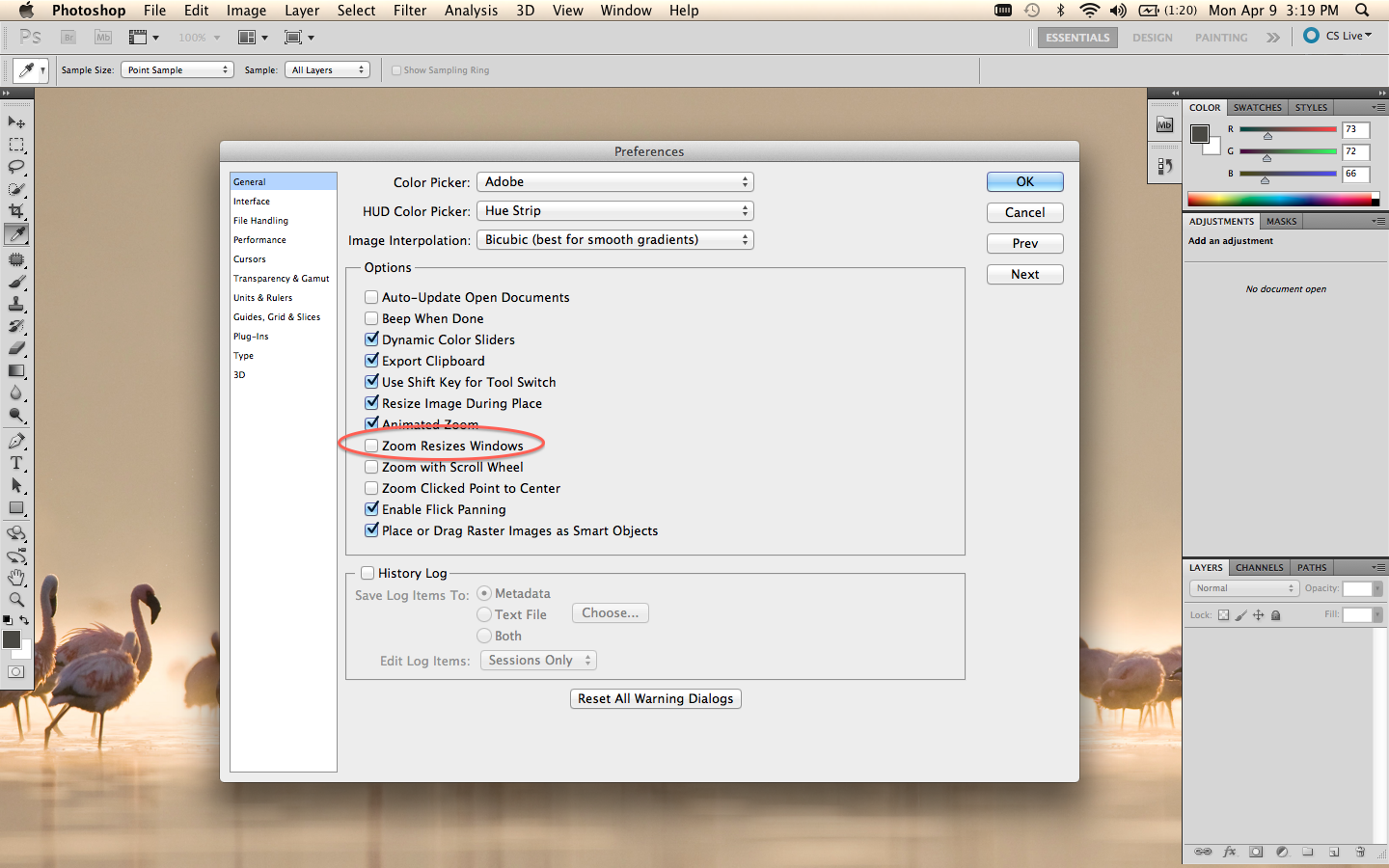1389x868 pixels.
Task: Click the Add layer style fx icon
Action: point(1229,852)
